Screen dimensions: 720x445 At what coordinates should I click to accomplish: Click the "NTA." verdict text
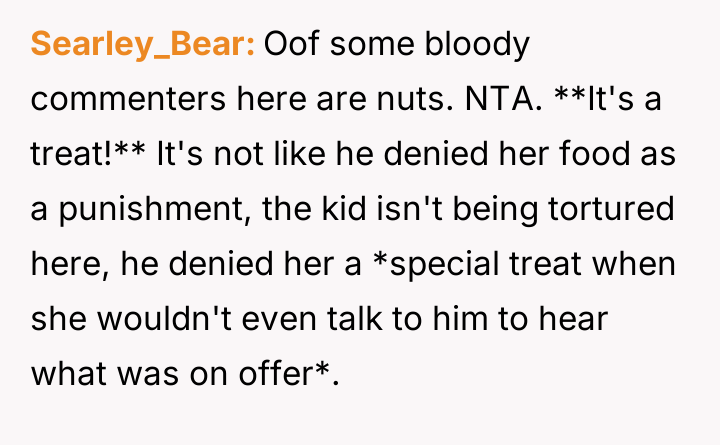[471, 101]
